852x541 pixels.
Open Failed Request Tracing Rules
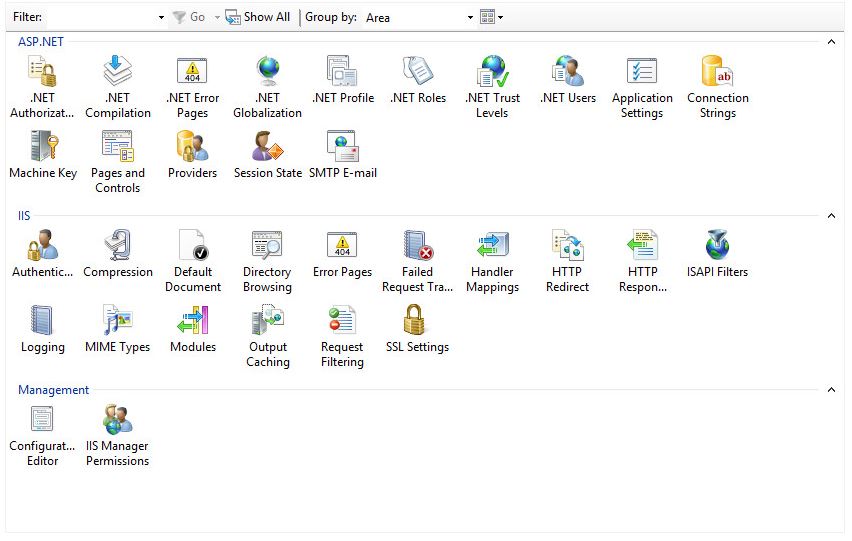(417, 261)
